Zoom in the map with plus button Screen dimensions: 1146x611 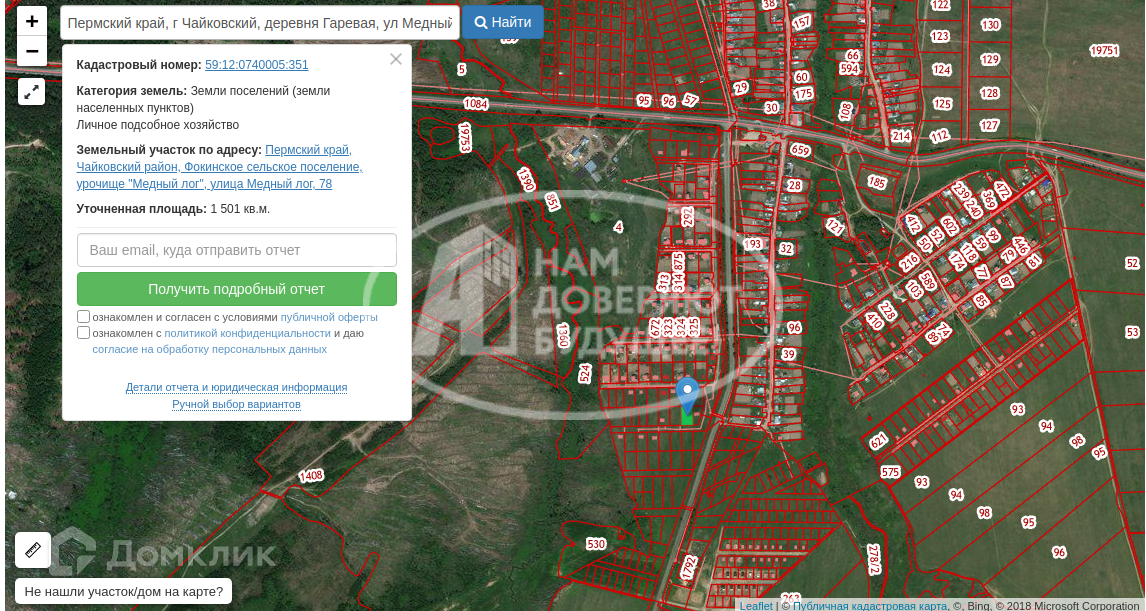pyautogui.click(x=31, y=21)
